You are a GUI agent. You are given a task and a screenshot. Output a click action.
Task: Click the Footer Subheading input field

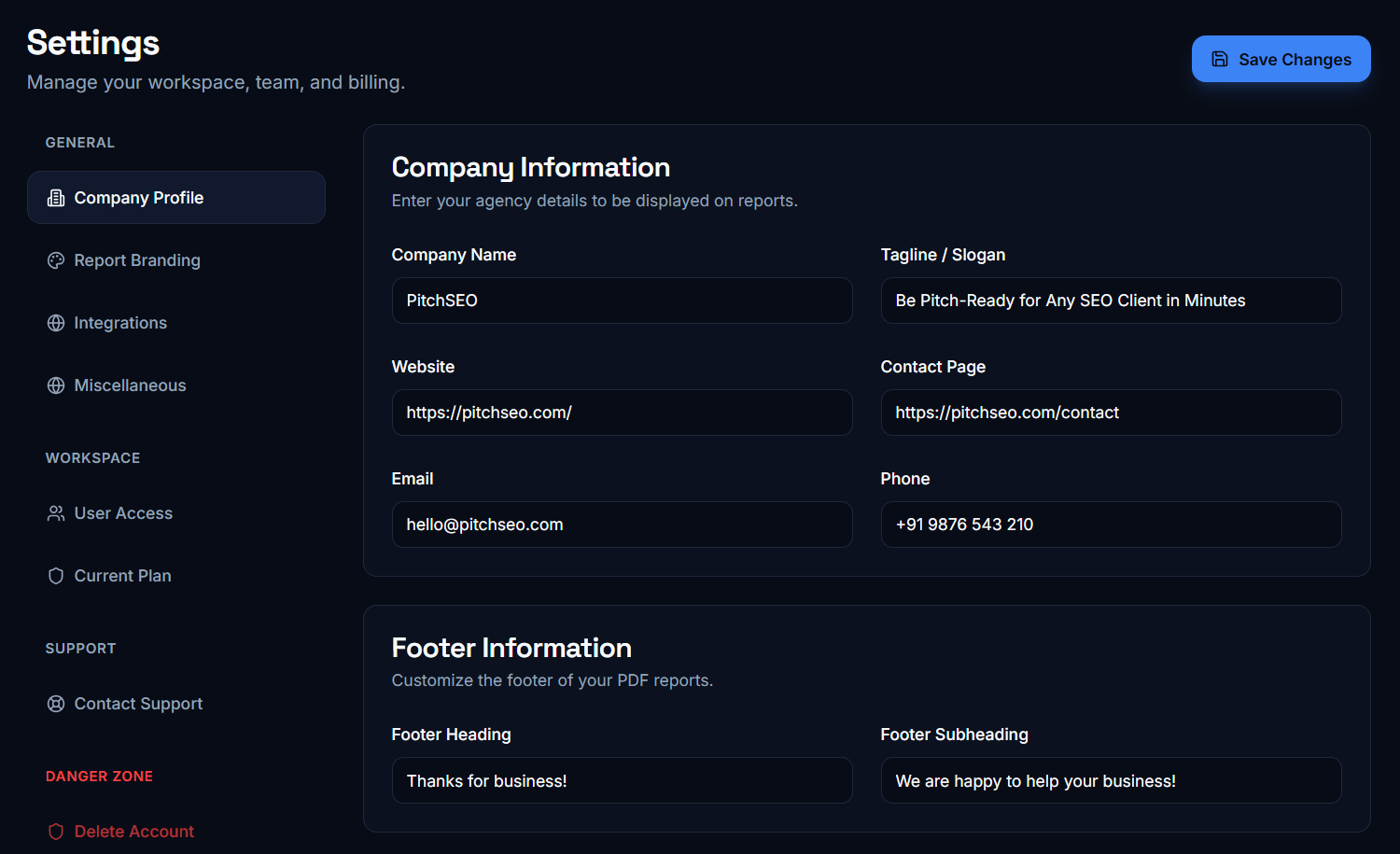[x=1111, y=780]
